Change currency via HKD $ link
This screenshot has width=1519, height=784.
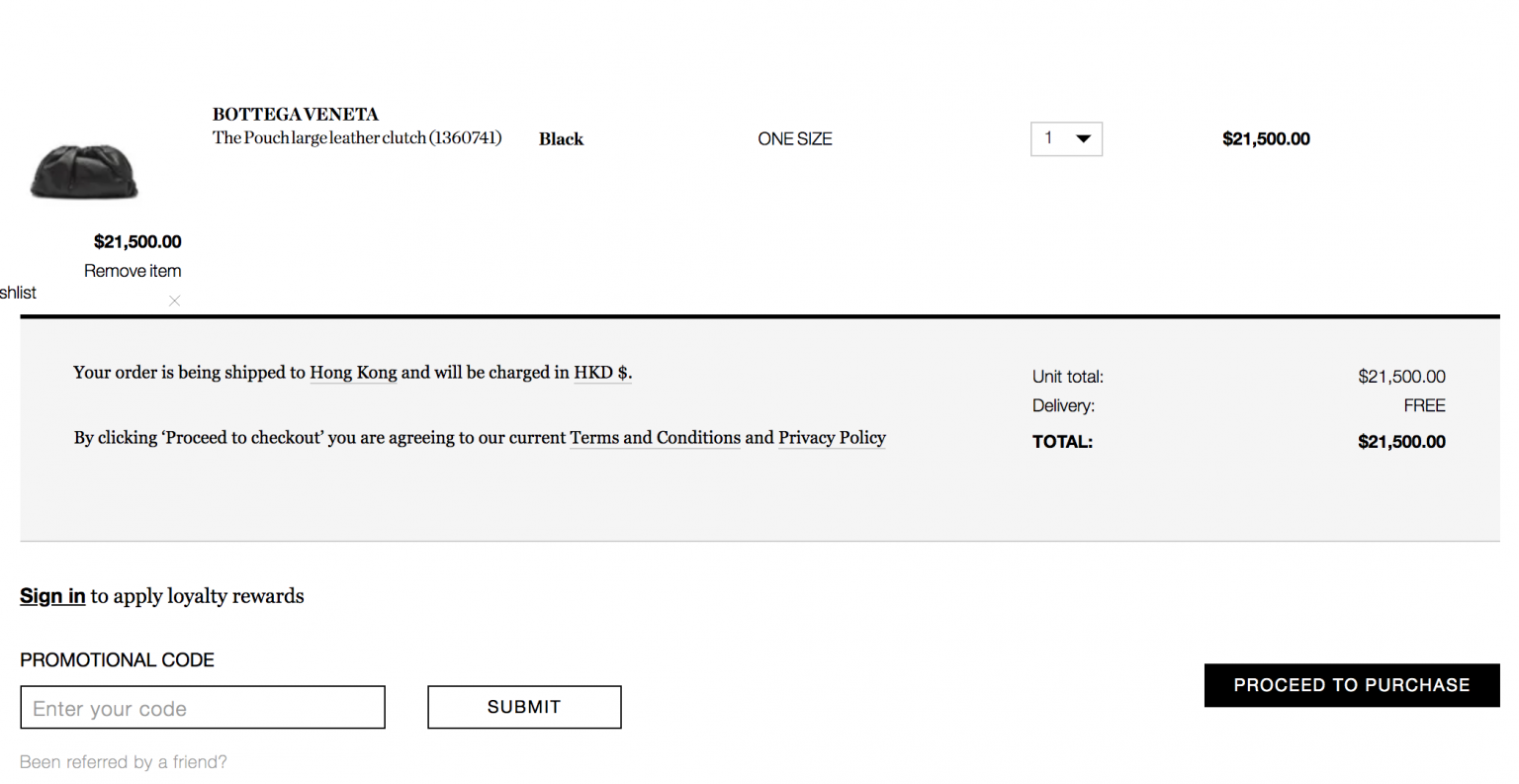(601, 373)
